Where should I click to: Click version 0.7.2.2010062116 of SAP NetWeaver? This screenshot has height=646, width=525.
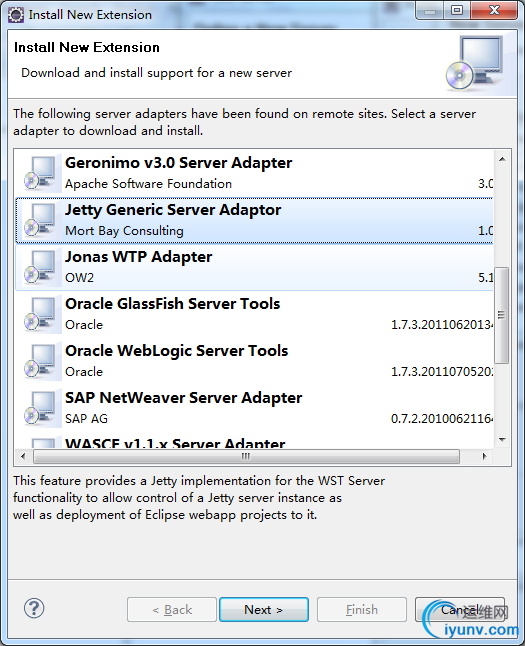coord(442,419)
